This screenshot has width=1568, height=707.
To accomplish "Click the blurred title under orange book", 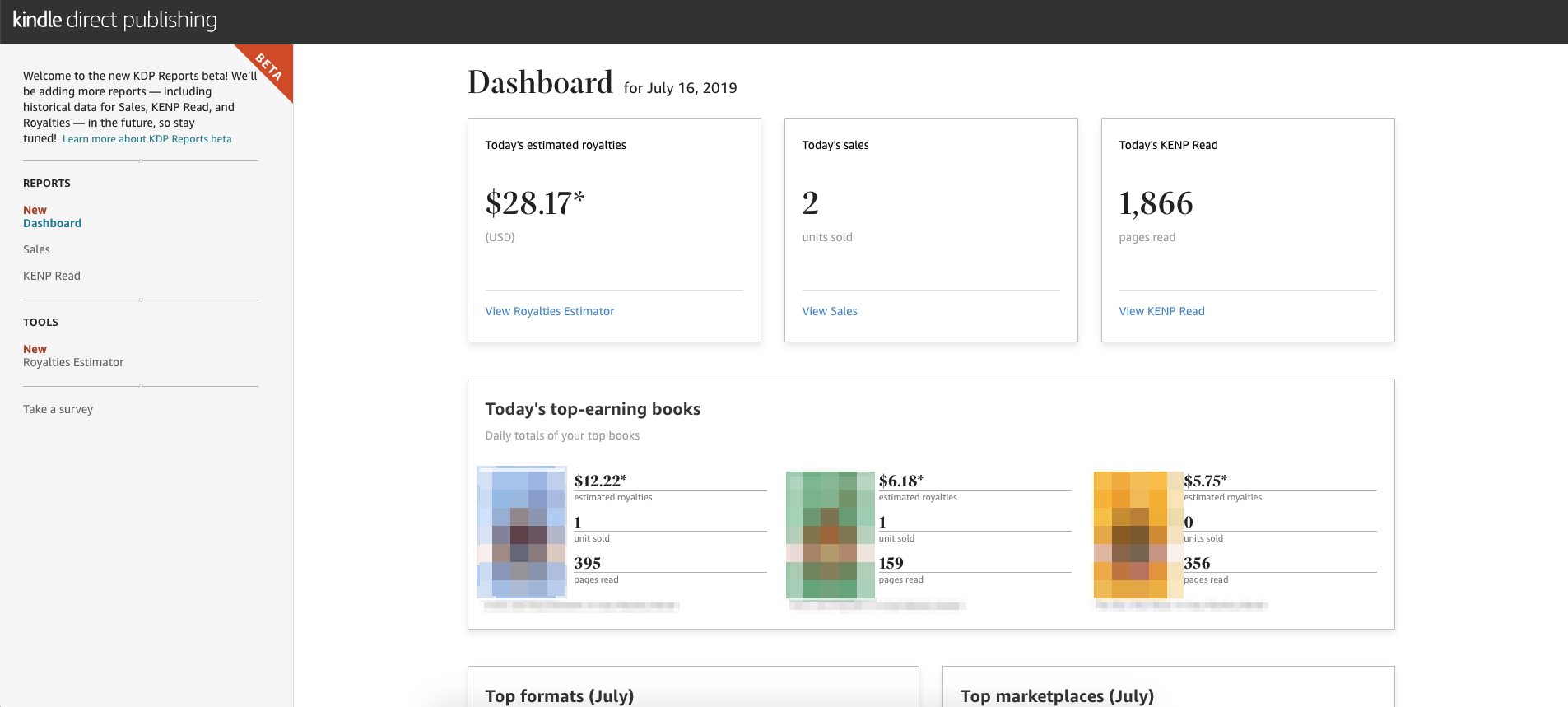I will [x=1181, y=606].
